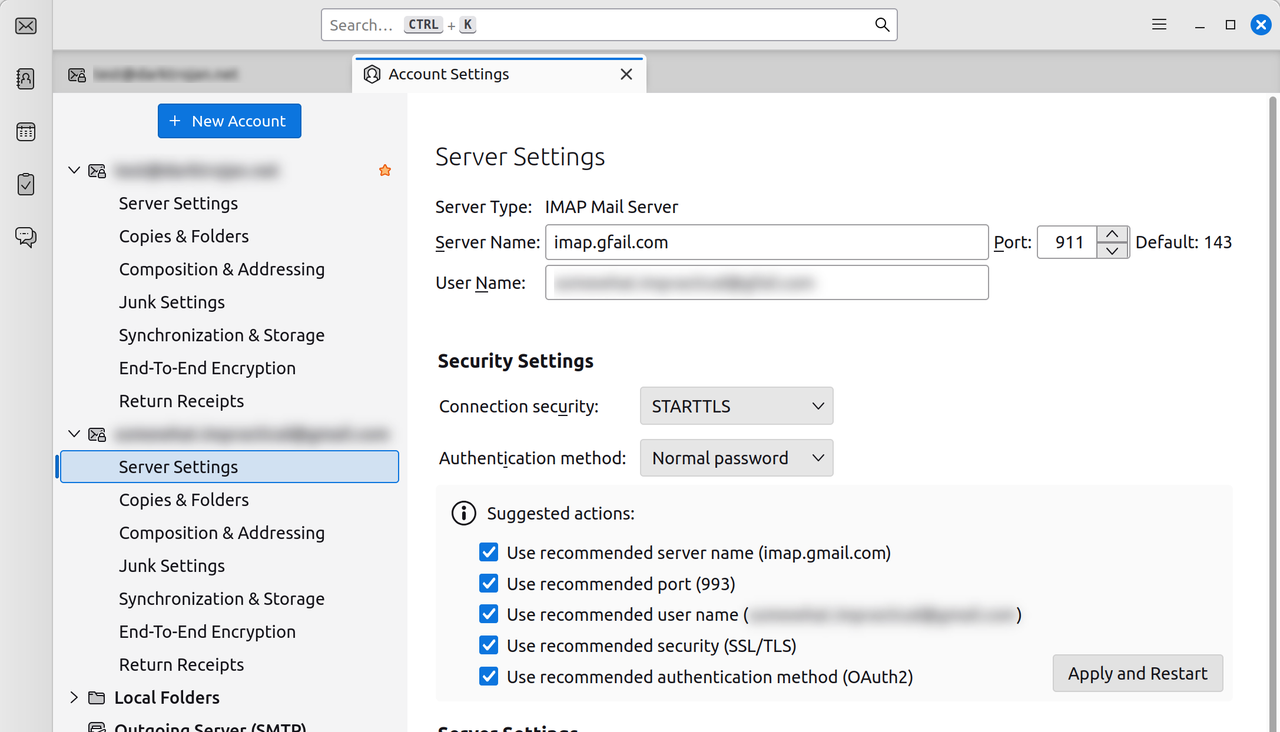The width and height of the screenshot is (1280, 732).
Task: Open the Mail space envelope icon
Action: click(26, 25)
